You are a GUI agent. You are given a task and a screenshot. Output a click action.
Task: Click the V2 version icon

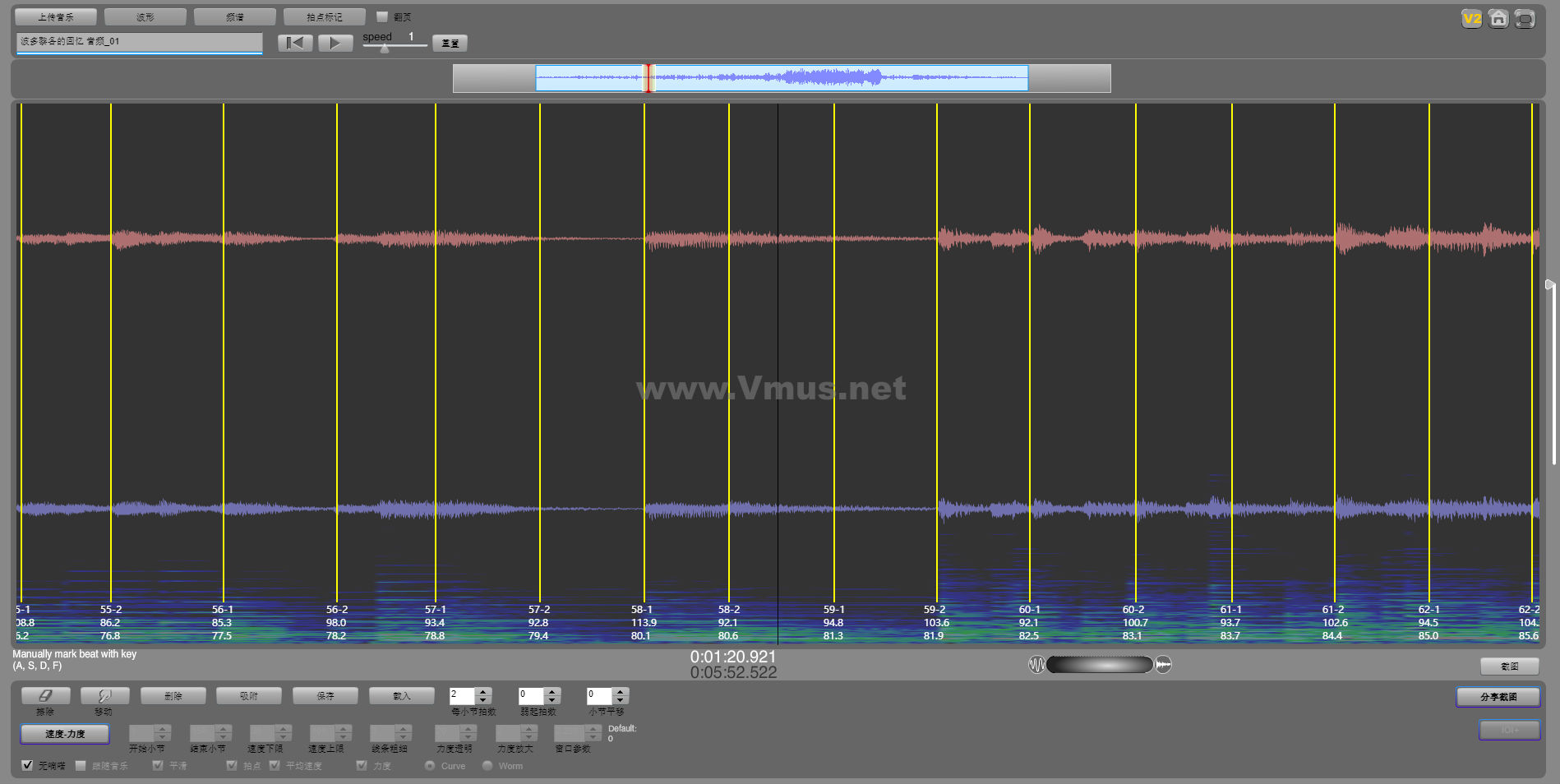click(1471, 19)
